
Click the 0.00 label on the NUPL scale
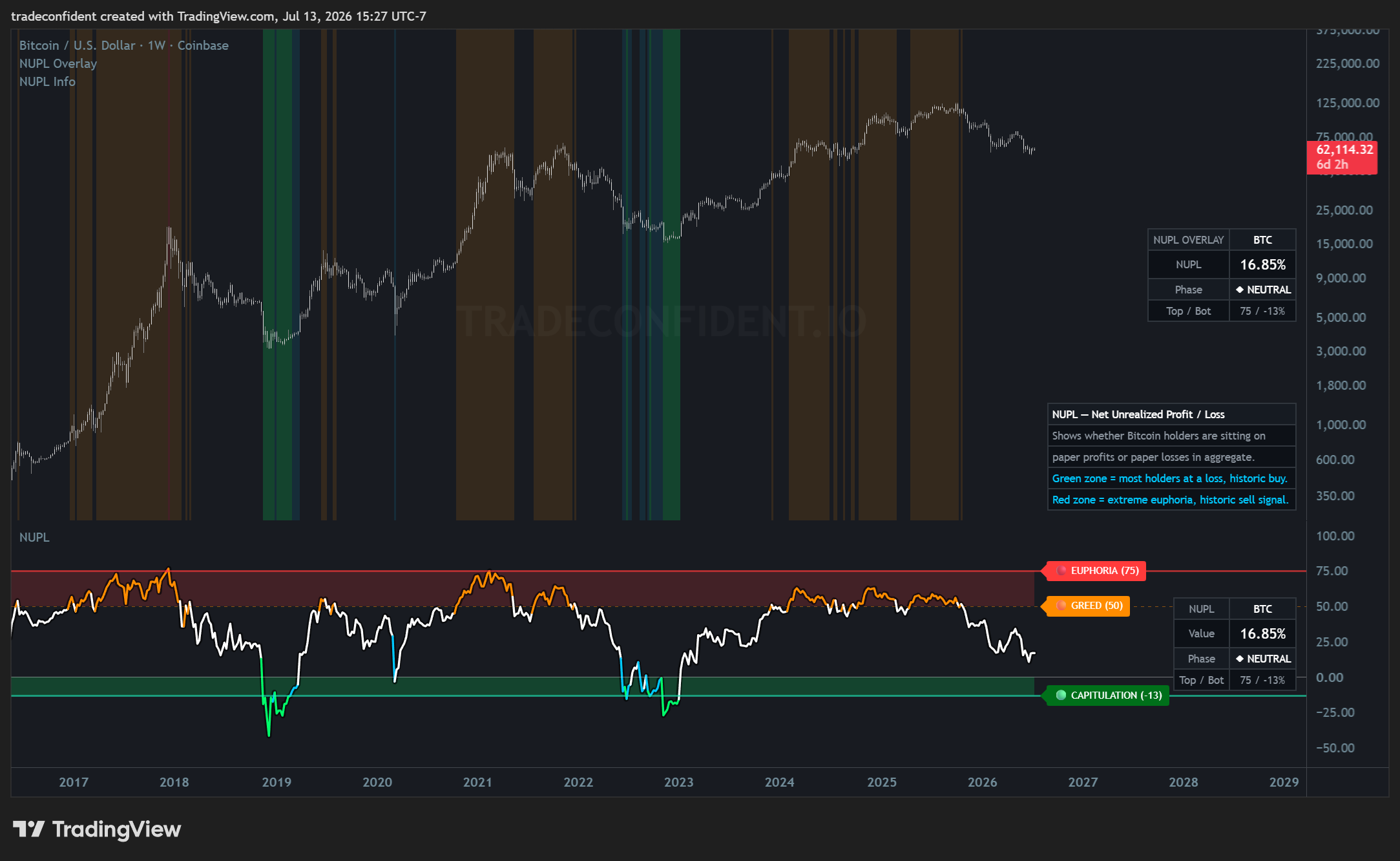[x=1330, y=677]
